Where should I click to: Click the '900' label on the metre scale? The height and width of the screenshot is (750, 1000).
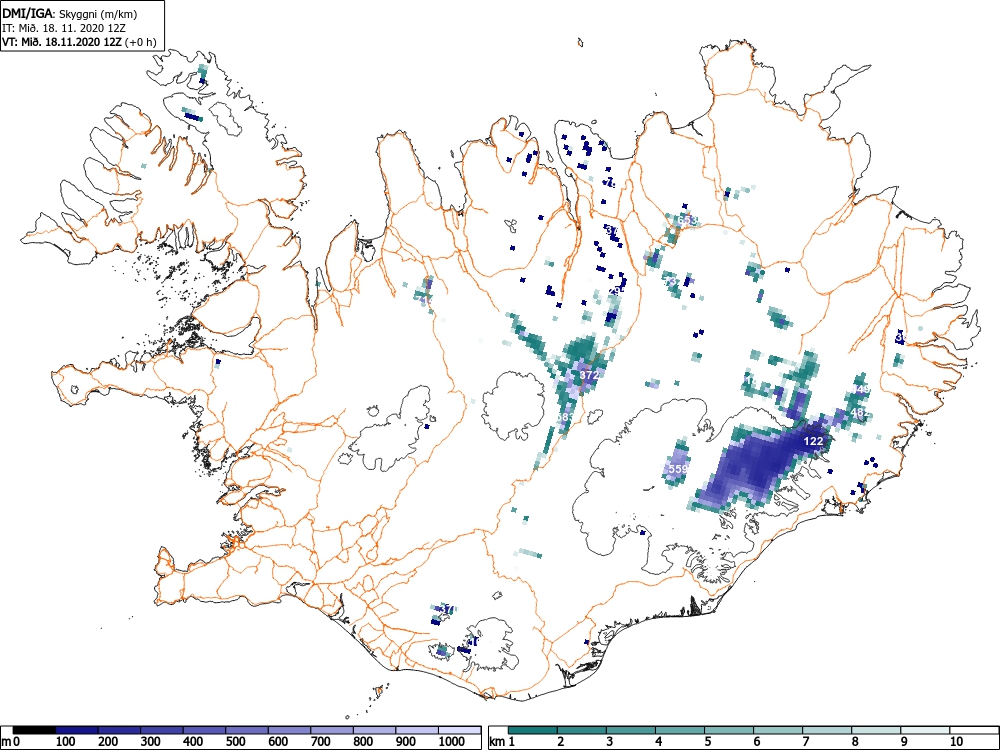406,742
